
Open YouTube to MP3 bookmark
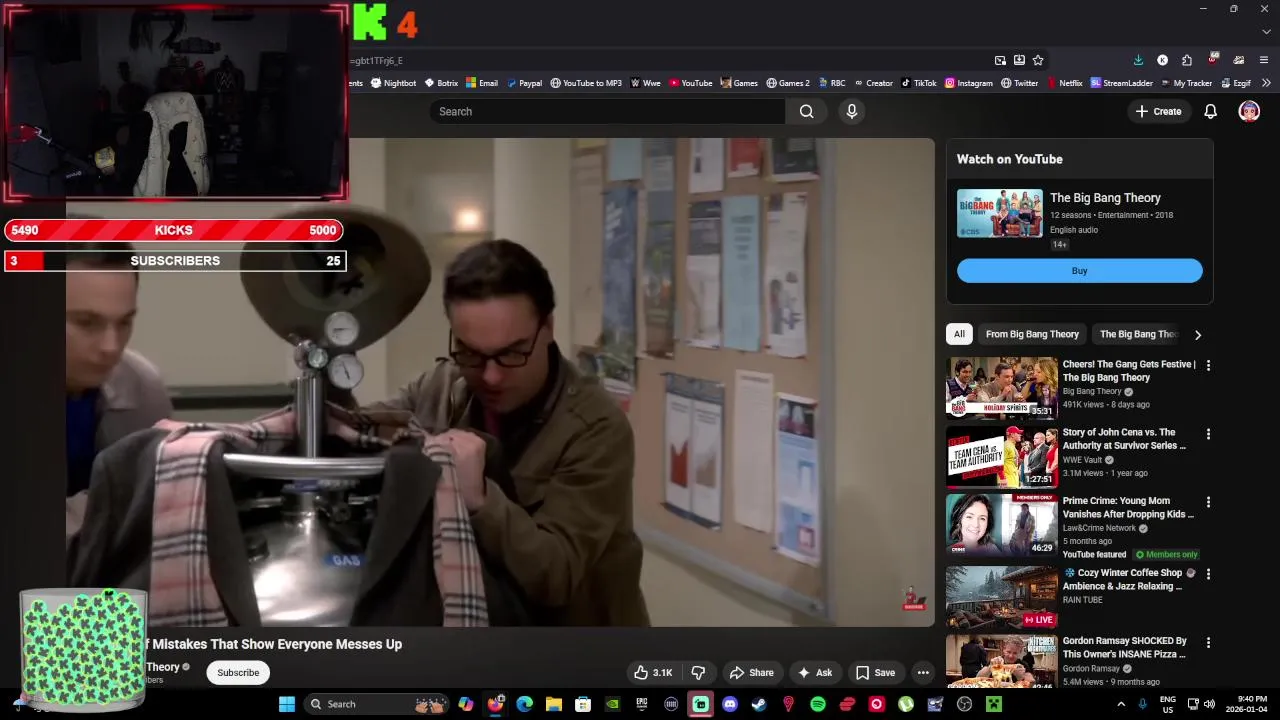tap(586, 83)
